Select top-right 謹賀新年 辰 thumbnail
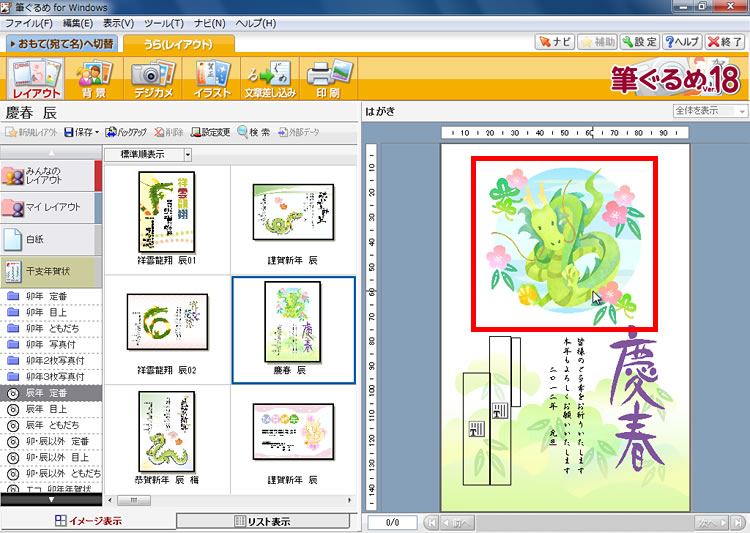The height and width of the screenshot is (533, 750). 293,212
